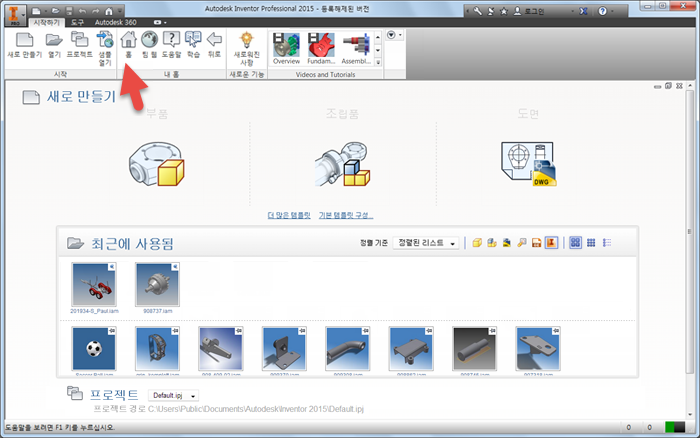Click the 로그인 sign-in button
This screenshot has width=700, height=438.
[529, 11]
